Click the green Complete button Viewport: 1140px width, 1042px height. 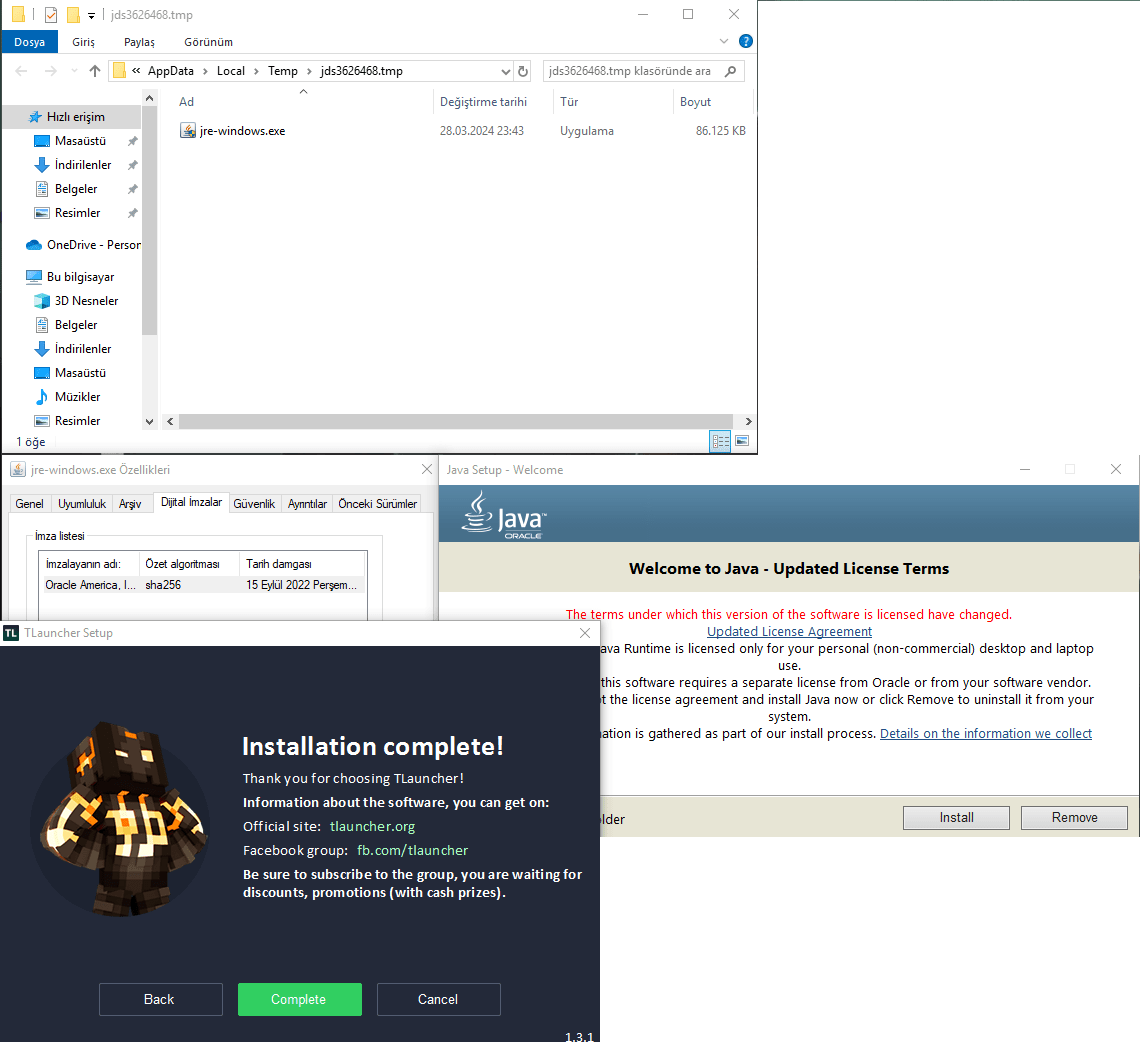300,1000
